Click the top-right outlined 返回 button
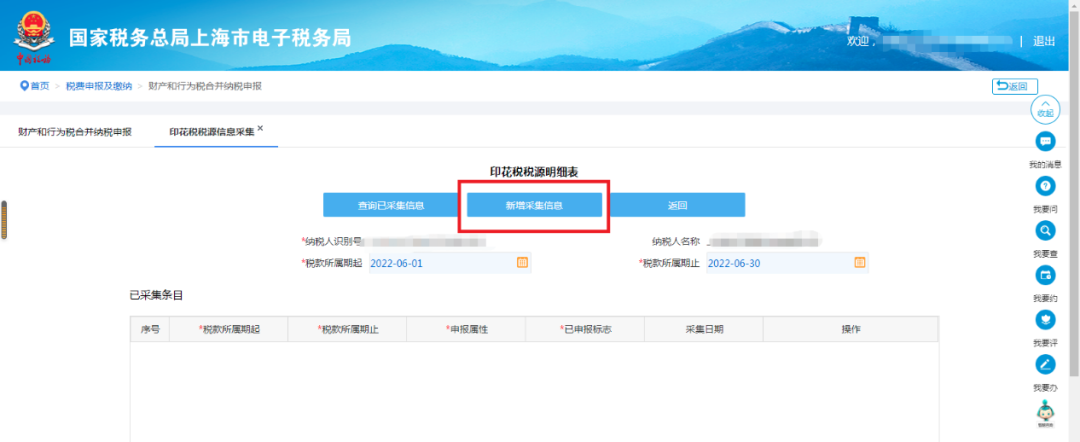 point(1015,86)
